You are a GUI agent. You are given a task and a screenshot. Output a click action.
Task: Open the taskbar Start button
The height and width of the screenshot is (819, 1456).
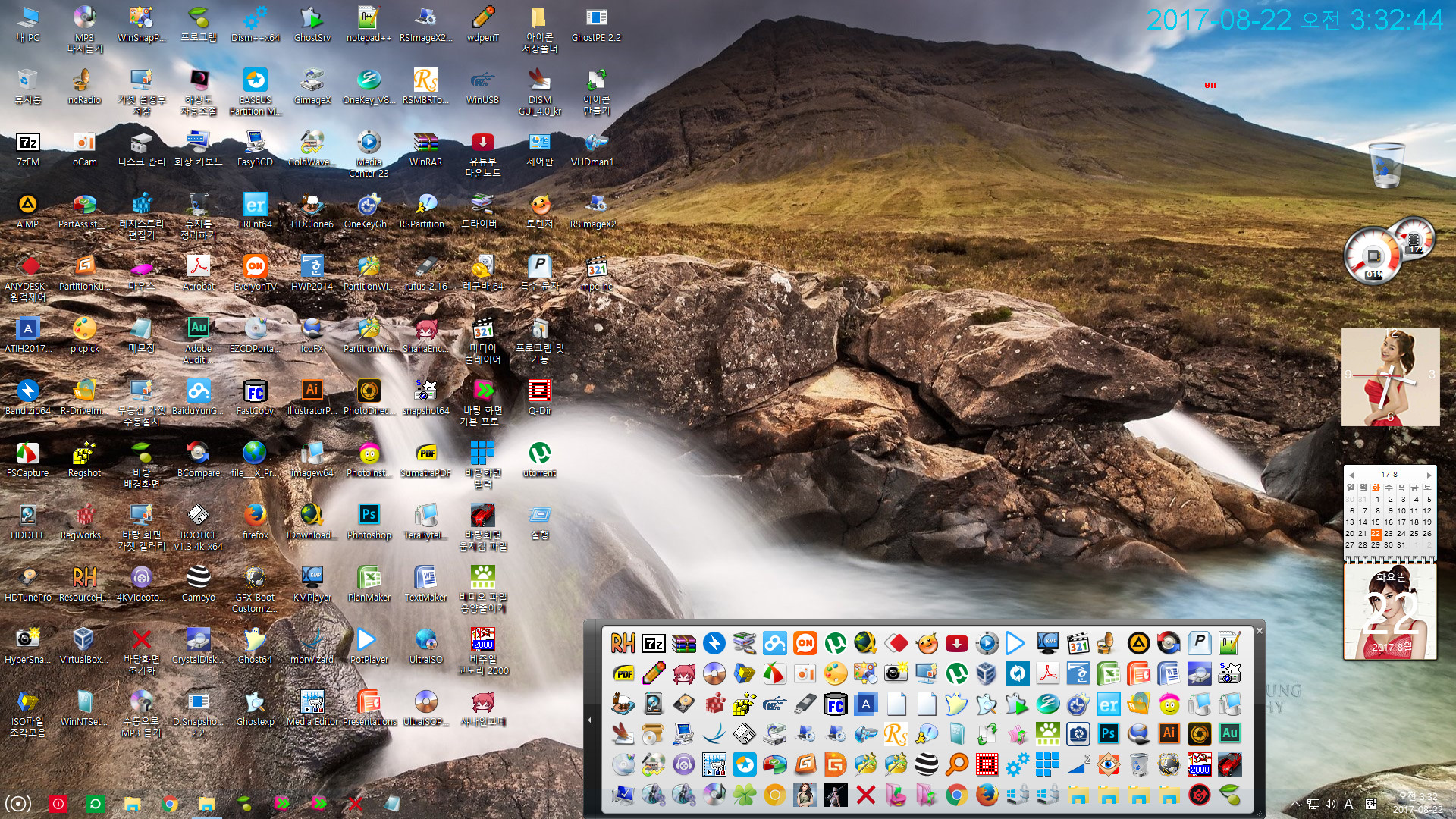pos(18,803)
